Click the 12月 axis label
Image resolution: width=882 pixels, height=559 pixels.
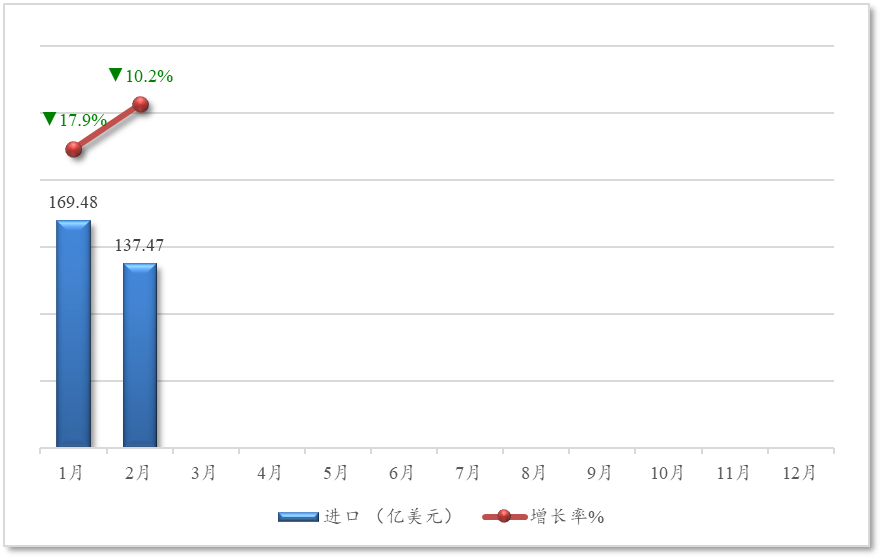click(x=798, y=473)
